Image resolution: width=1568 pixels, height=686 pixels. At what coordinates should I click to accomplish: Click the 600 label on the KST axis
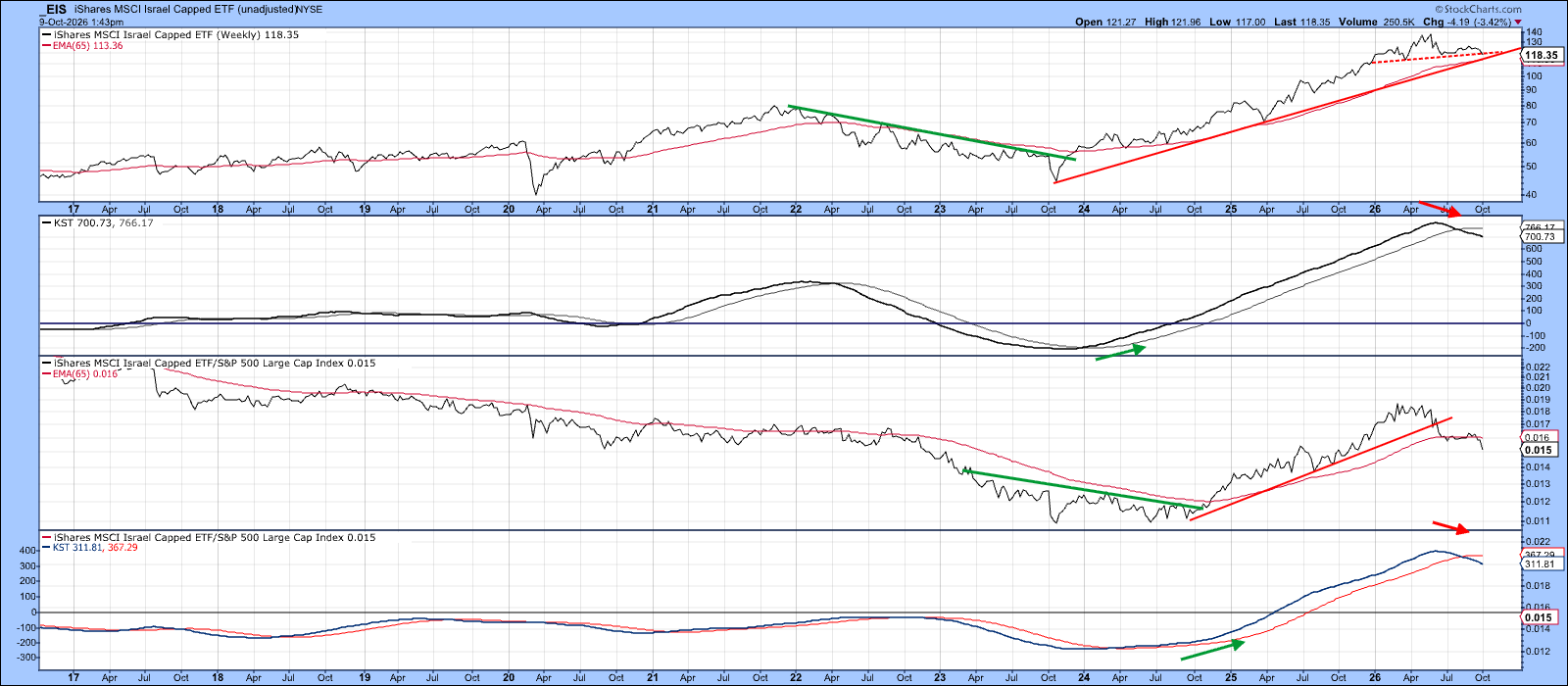(x=1534, y=249)
